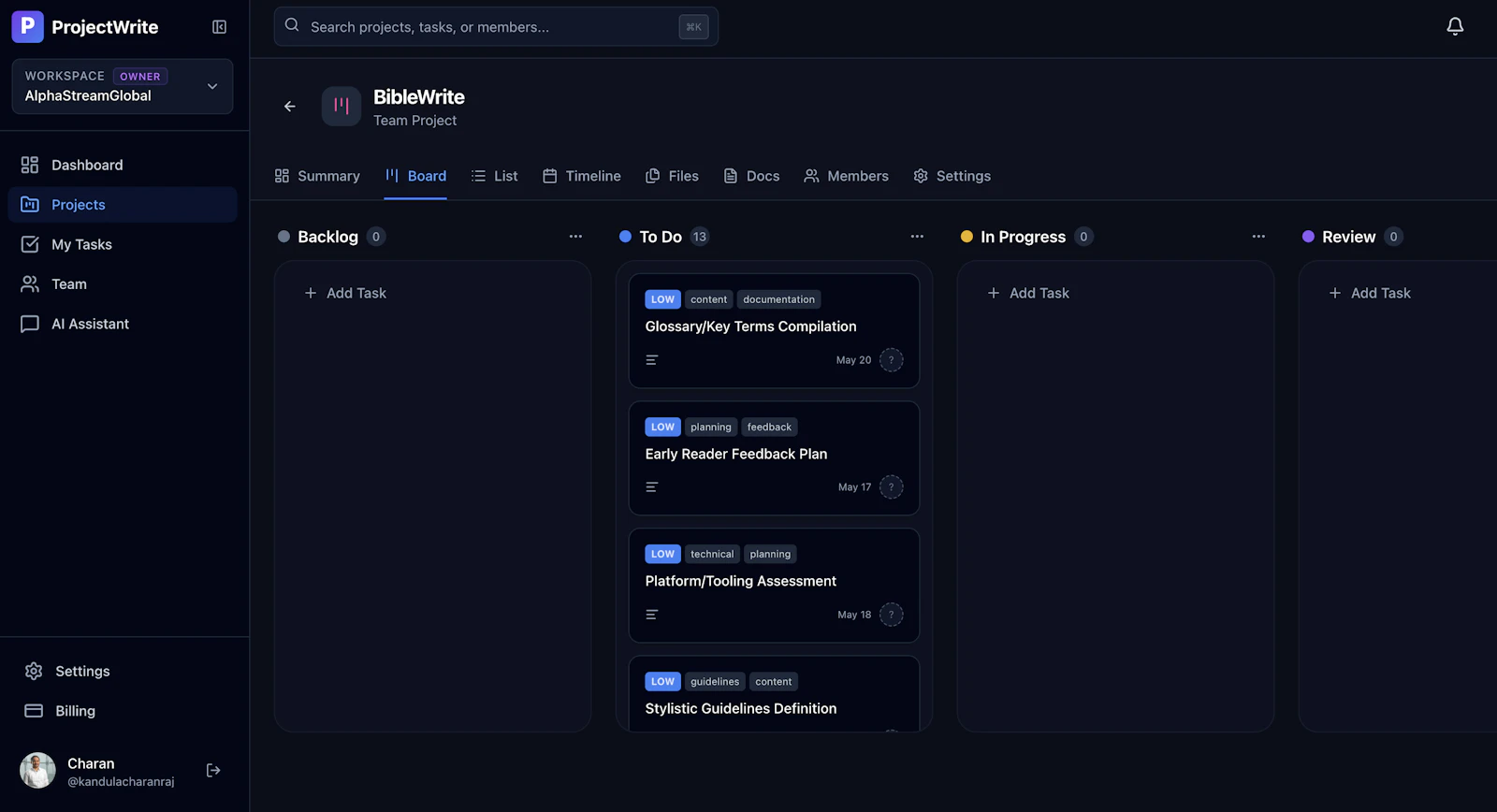Click the technical tag on Platform/Tooling card
This screenshot has width=1497, height=812.
[712, 554]
